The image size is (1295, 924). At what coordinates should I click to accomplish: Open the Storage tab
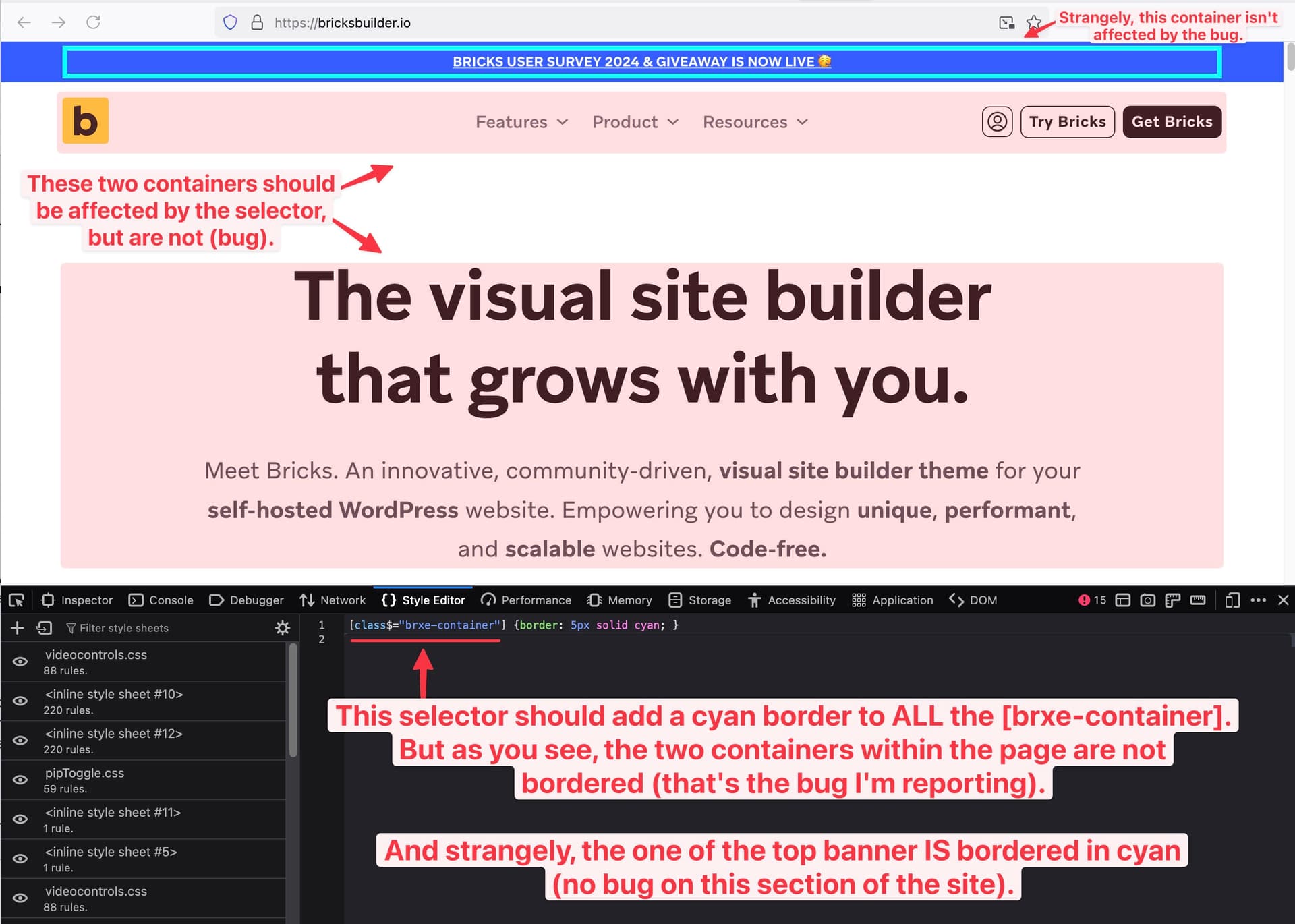pyautogui.click(x=700, y=600)
